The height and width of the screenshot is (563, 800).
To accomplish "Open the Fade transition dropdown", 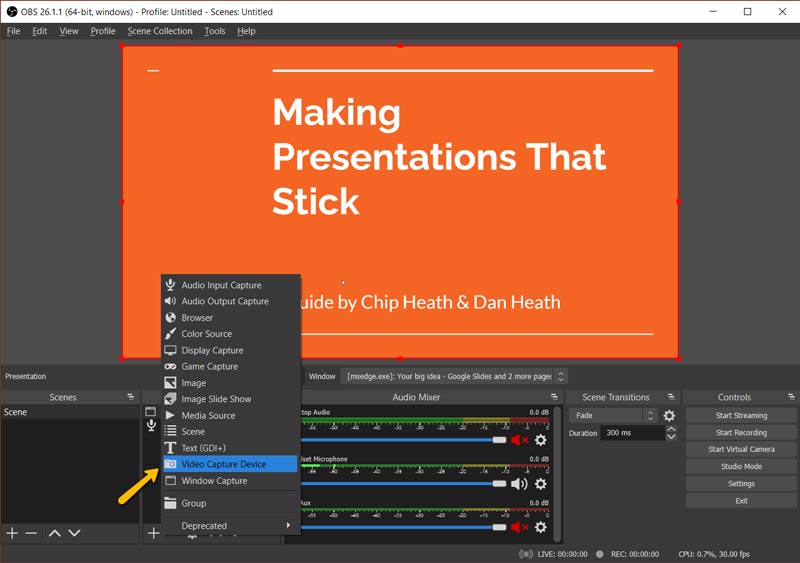I will (613, 415).
